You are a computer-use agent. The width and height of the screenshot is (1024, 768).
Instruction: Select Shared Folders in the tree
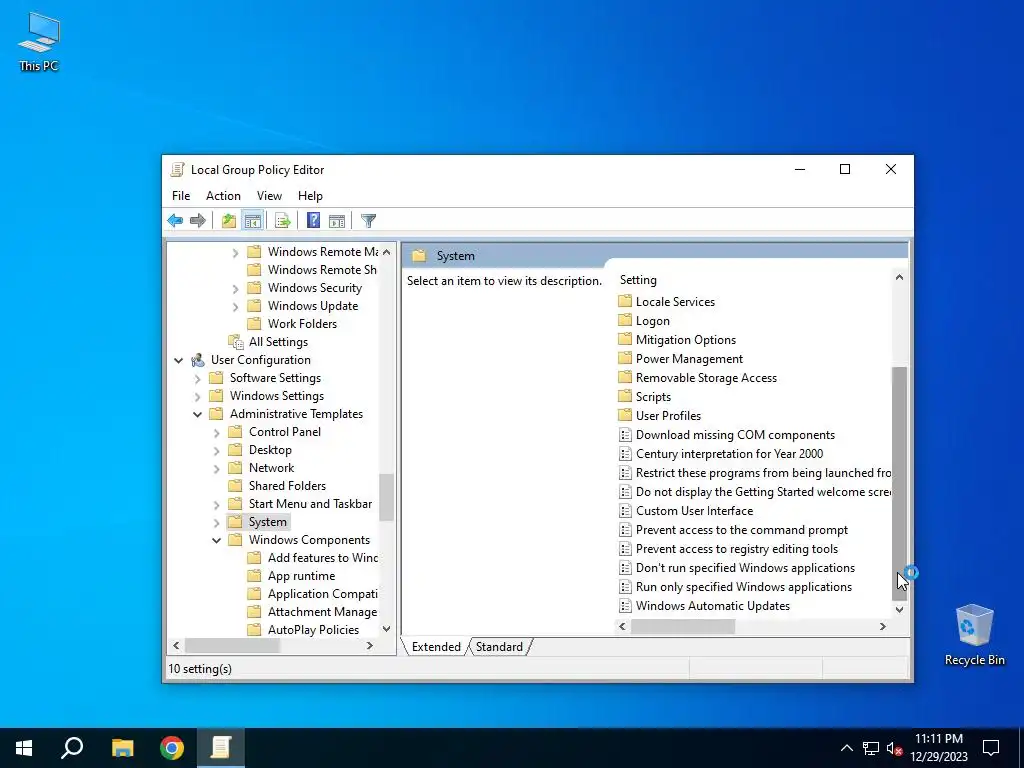click(x=287, y=486)
